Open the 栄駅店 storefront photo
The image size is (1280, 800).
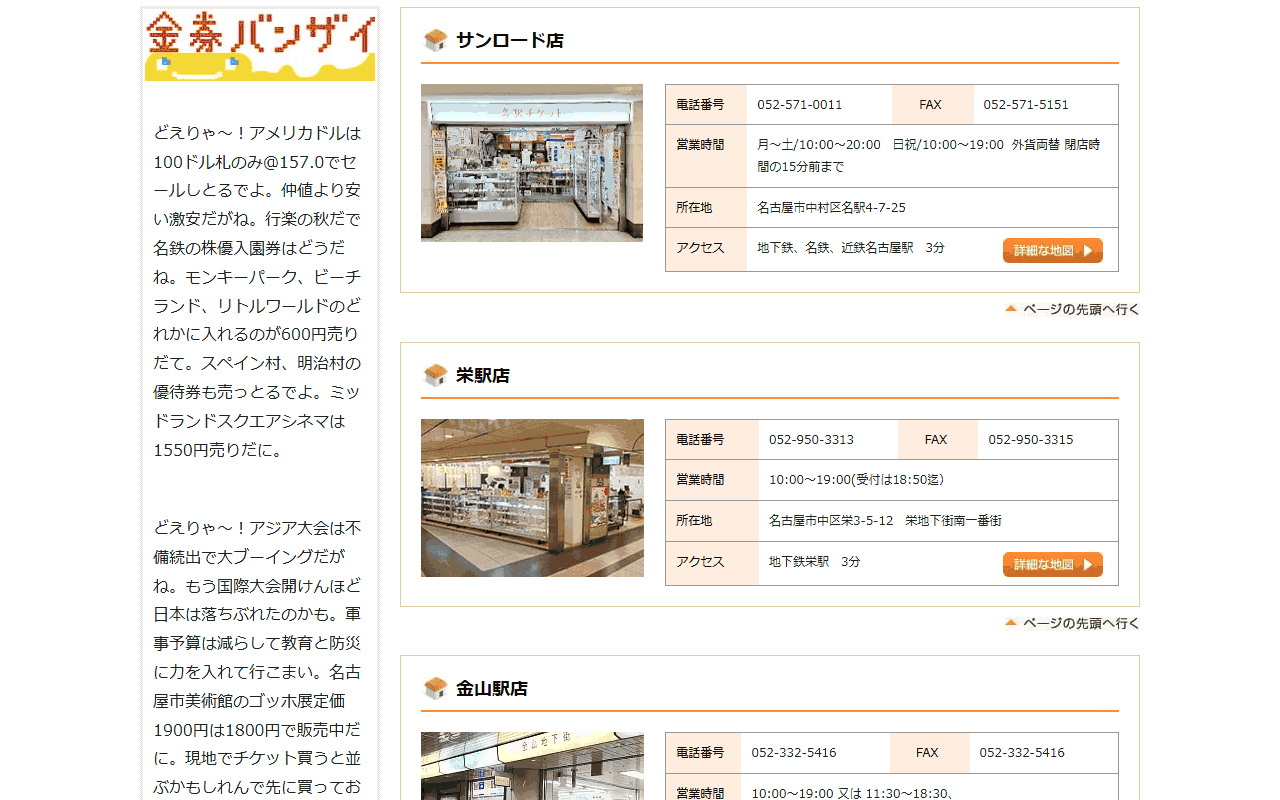point(532,498)
